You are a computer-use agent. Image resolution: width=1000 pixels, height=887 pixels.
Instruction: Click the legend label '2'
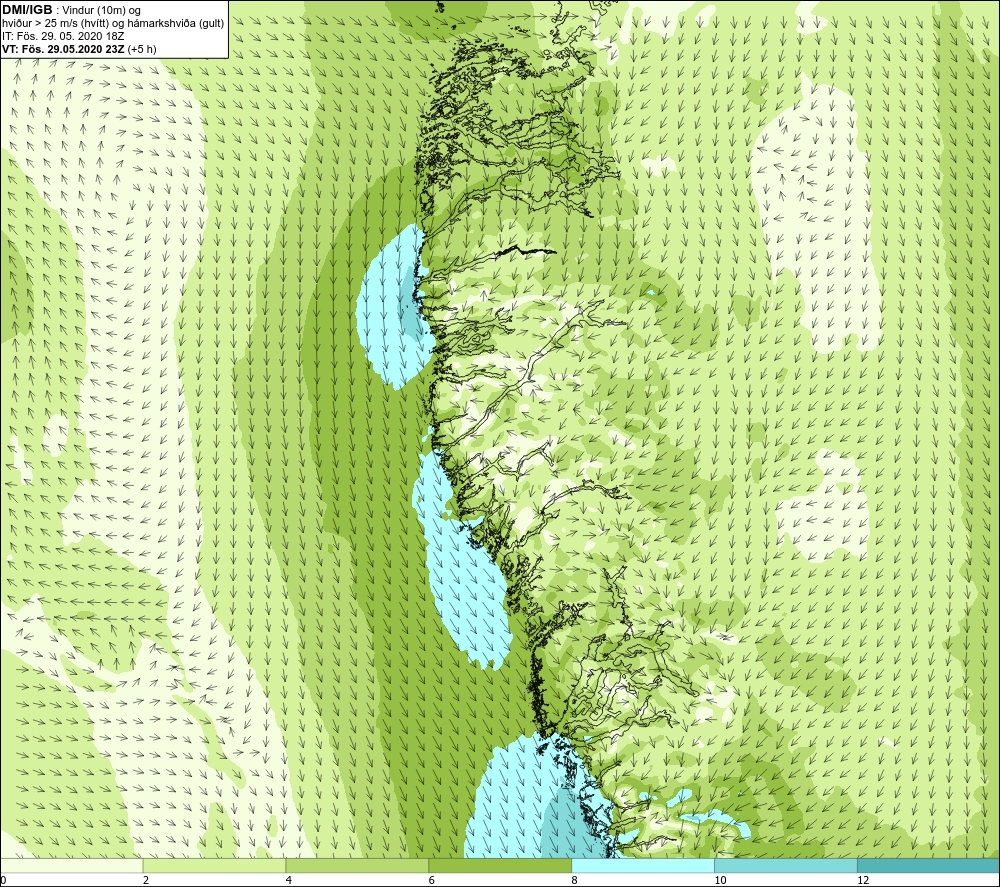pos(146,881)
